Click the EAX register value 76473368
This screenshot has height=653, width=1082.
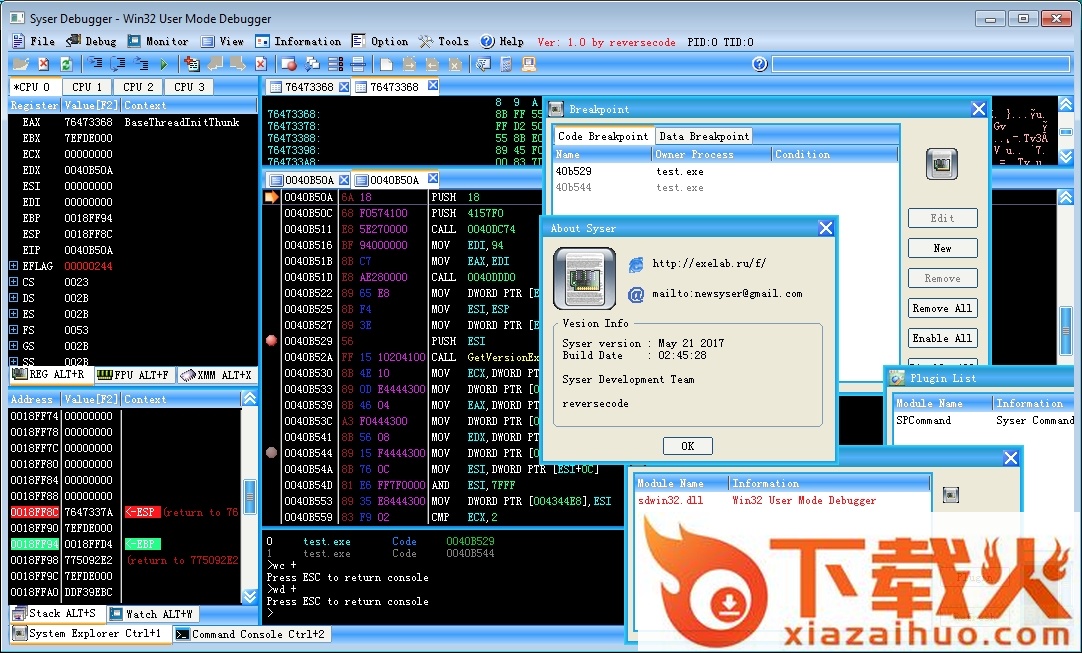88,122
